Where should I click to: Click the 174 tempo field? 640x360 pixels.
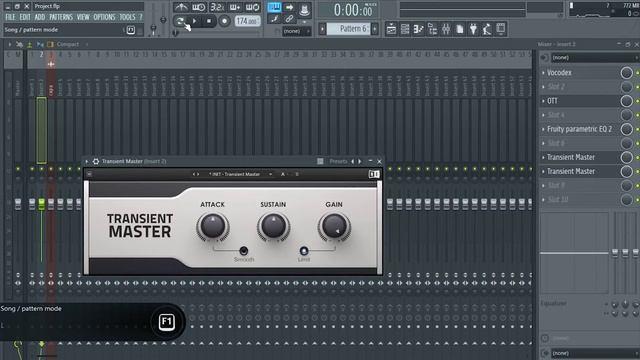pyautogui.click(x=247, y=21)
